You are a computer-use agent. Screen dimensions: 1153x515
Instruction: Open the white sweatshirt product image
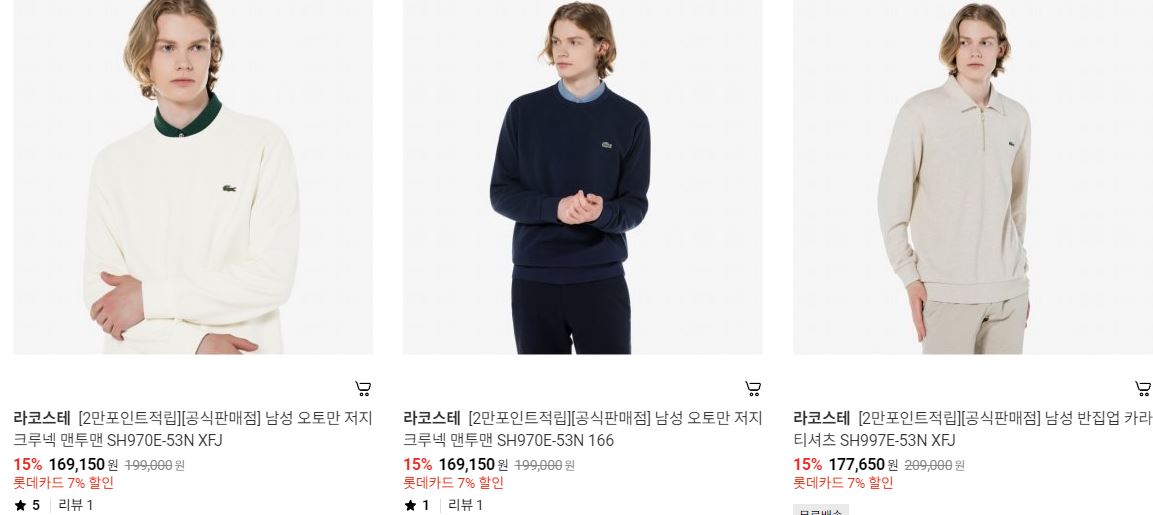click(x=193, y=177)
